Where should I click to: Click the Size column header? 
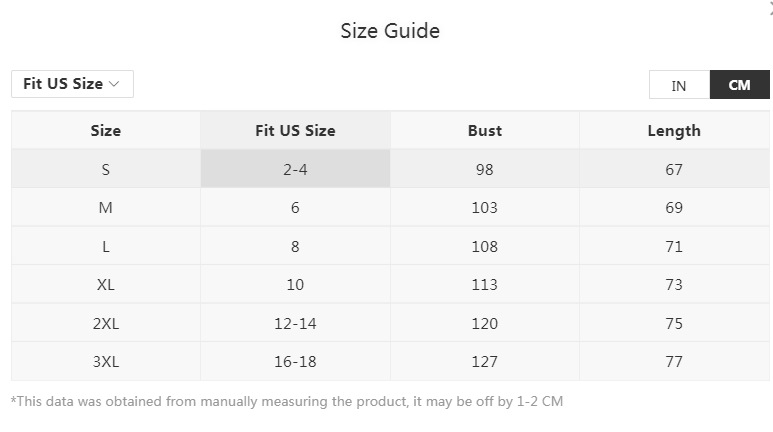(x=105, y=130)
